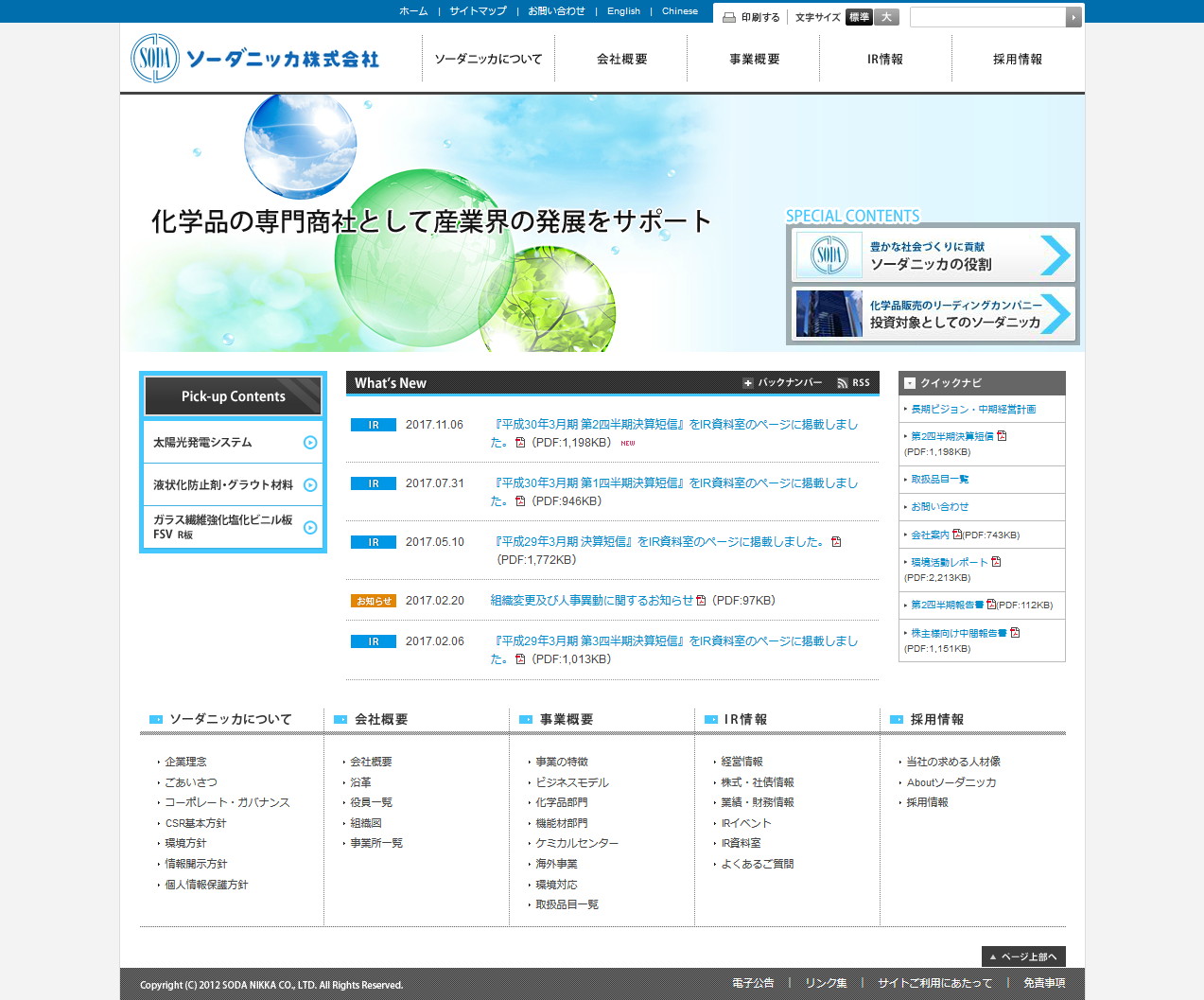
Task: Open 組織変更及び人事異動に関するお知らせ link
Action: 591,601
